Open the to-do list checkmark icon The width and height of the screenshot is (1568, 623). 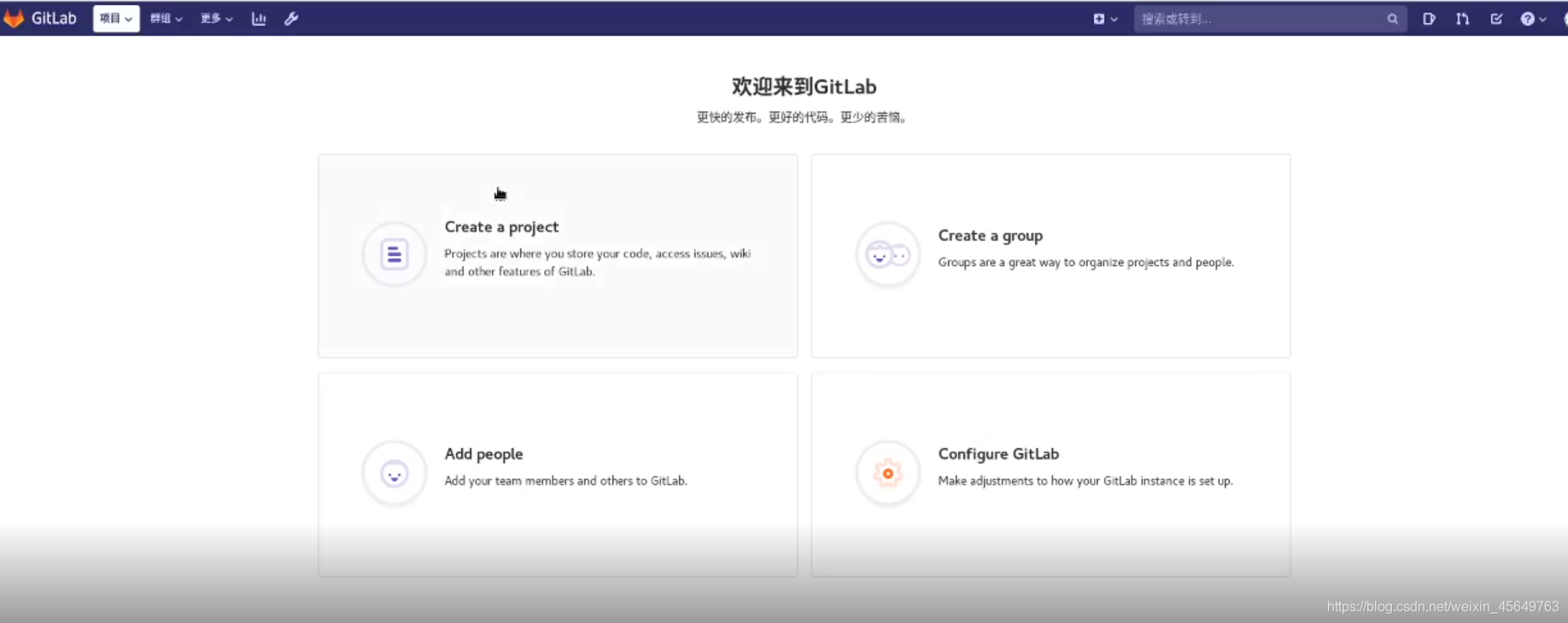[x=1496, y=19]
